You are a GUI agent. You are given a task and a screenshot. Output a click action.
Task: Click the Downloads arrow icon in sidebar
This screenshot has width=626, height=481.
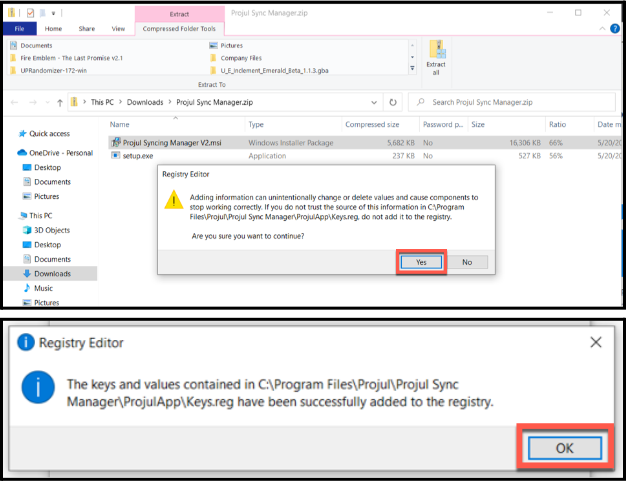(27, 273)
